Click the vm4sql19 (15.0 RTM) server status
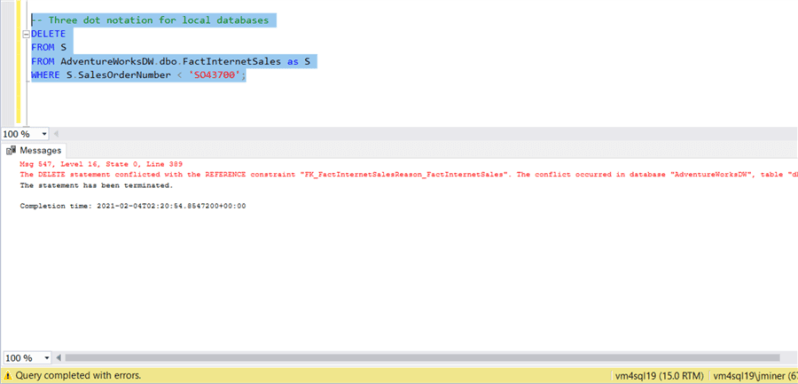This screenshot has height=384, width=798. [x=660, y=376]
